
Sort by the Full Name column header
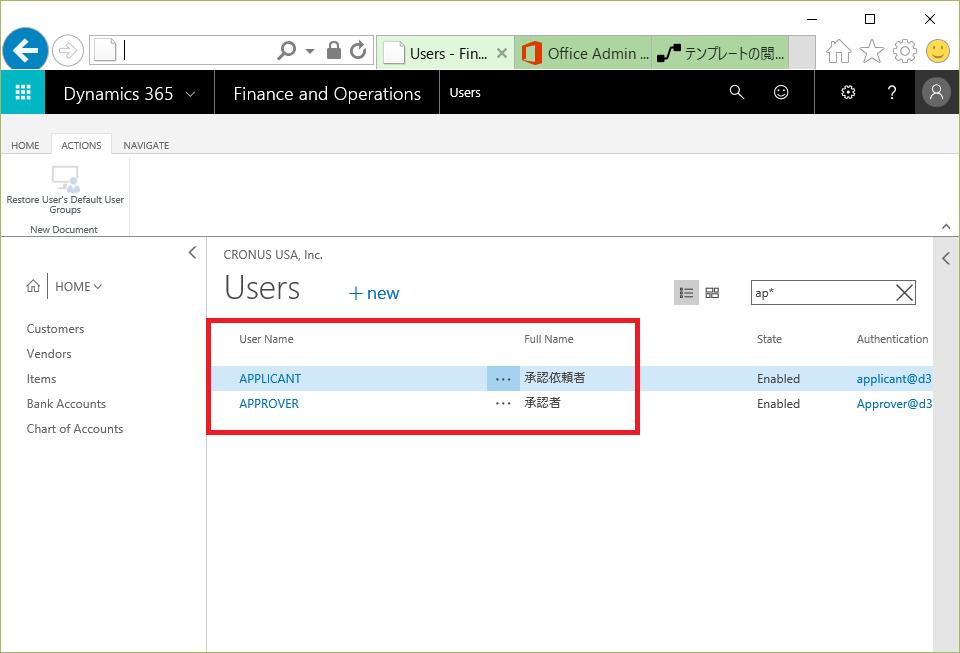tap(549, 339)
